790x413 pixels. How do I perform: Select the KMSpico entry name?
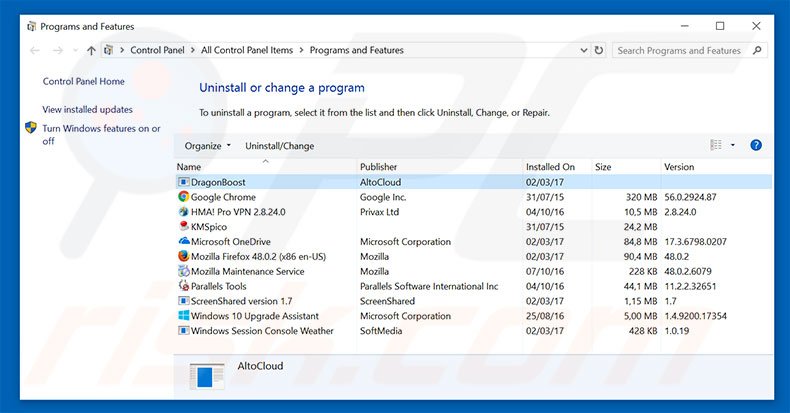click(x=209, y=227)
